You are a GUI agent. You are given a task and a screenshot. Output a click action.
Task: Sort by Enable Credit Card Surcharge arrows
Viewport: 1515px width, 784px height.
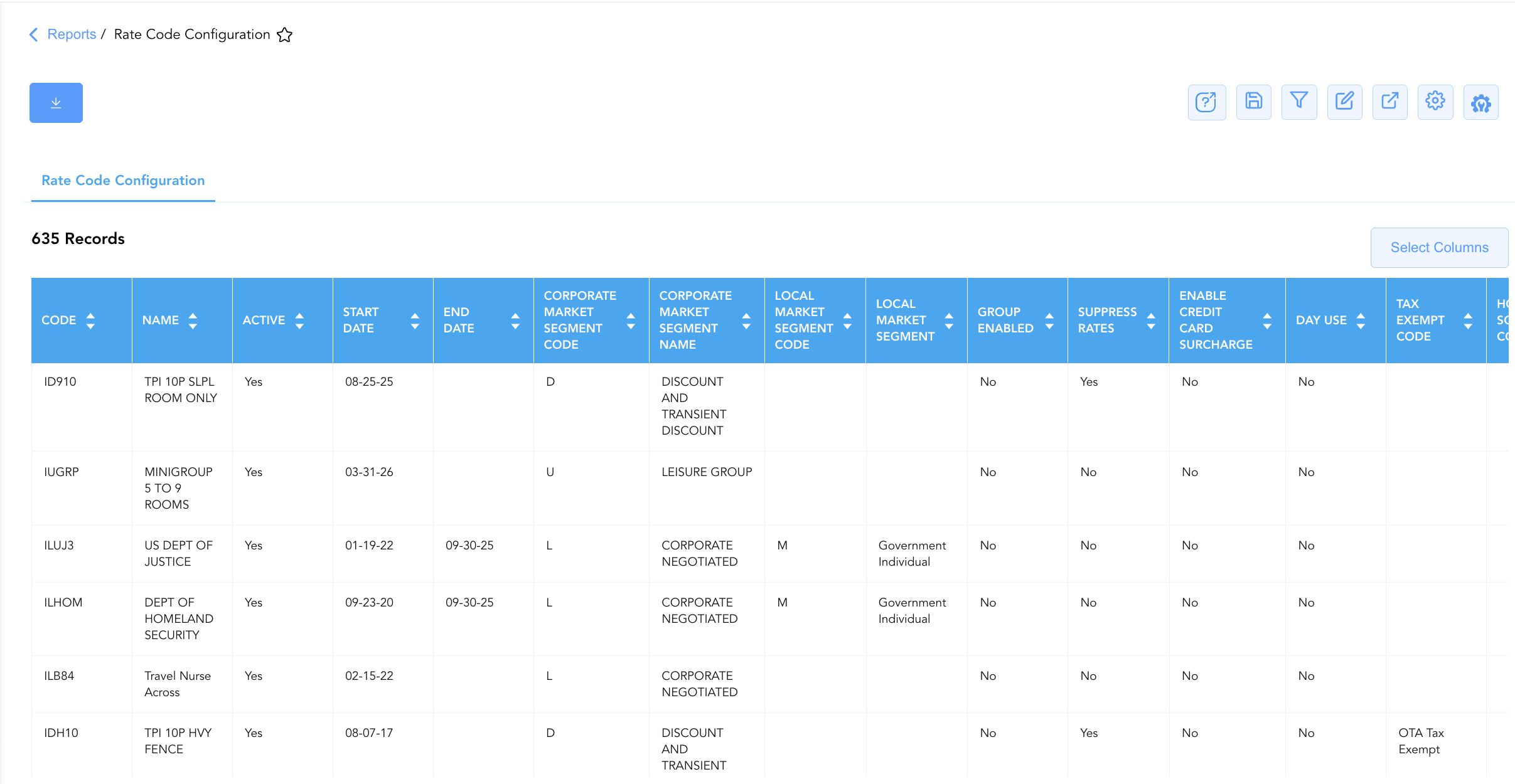(1267, 320)
